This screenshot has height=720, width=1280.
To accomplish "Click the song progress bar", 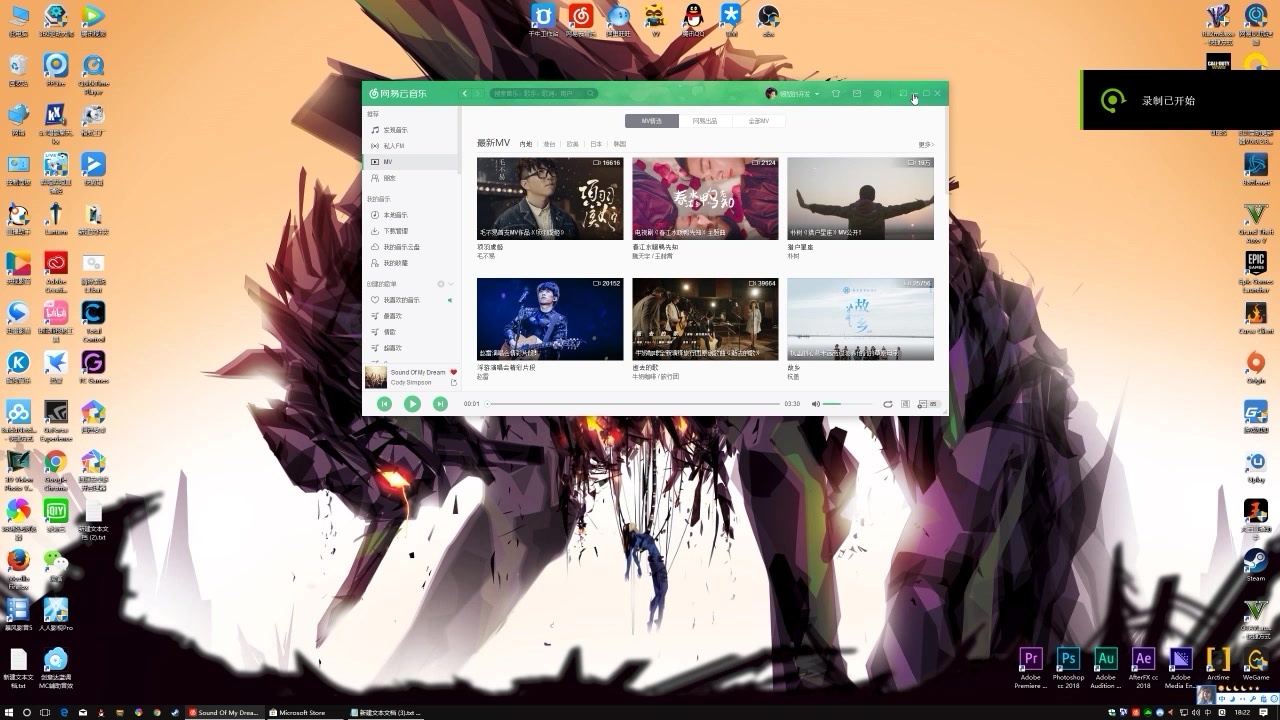I will (633, 404).
